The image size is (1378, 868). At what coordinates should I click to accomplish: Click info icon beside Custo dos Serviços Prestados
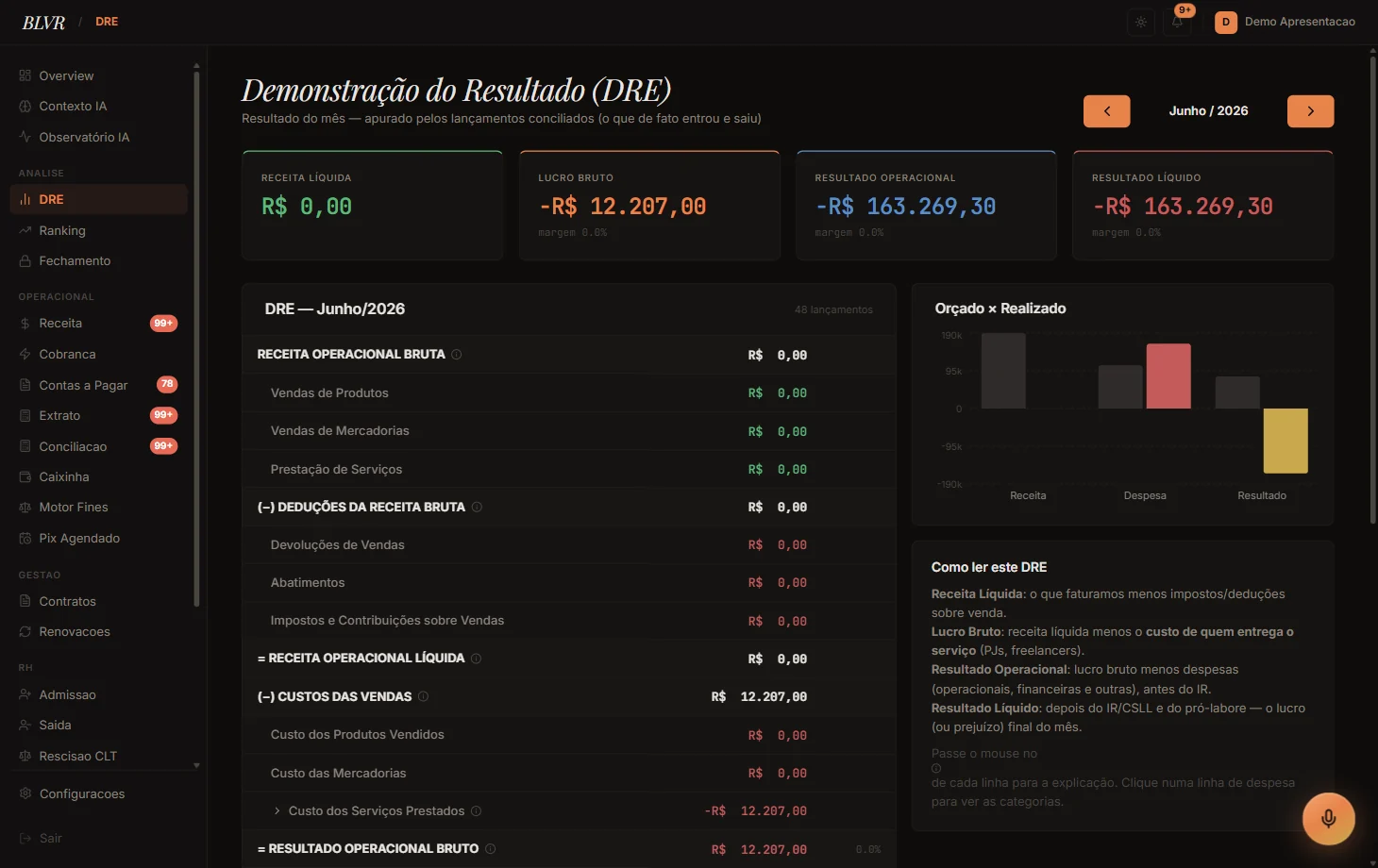[x=476, y=810]
